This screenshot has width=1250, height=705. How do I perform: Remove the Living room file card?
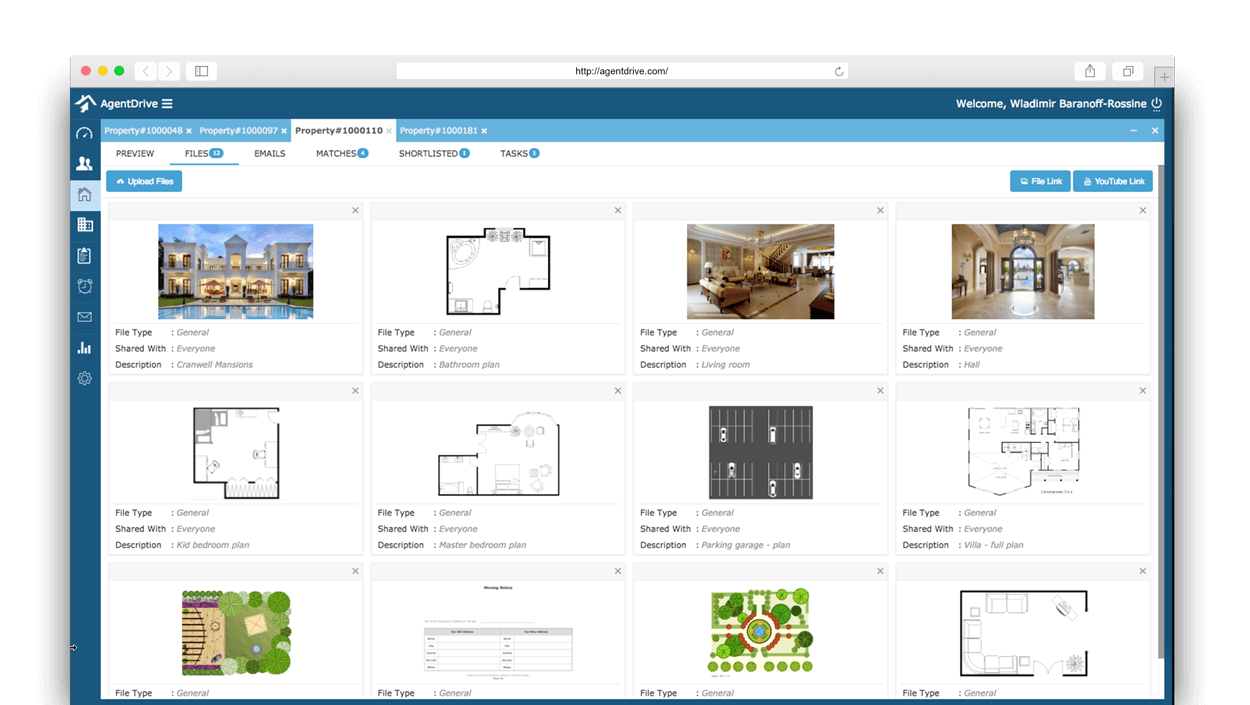click(x=880, y=210)
